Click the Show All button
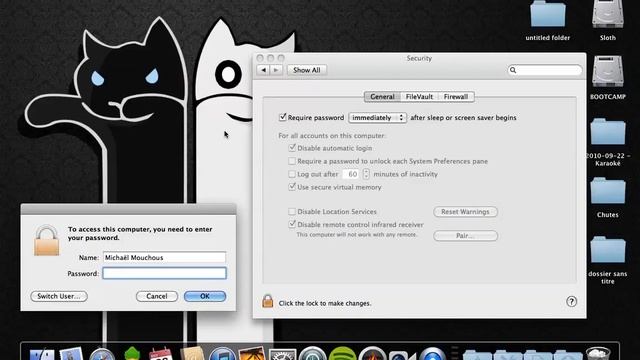 [x=307, y=70]
